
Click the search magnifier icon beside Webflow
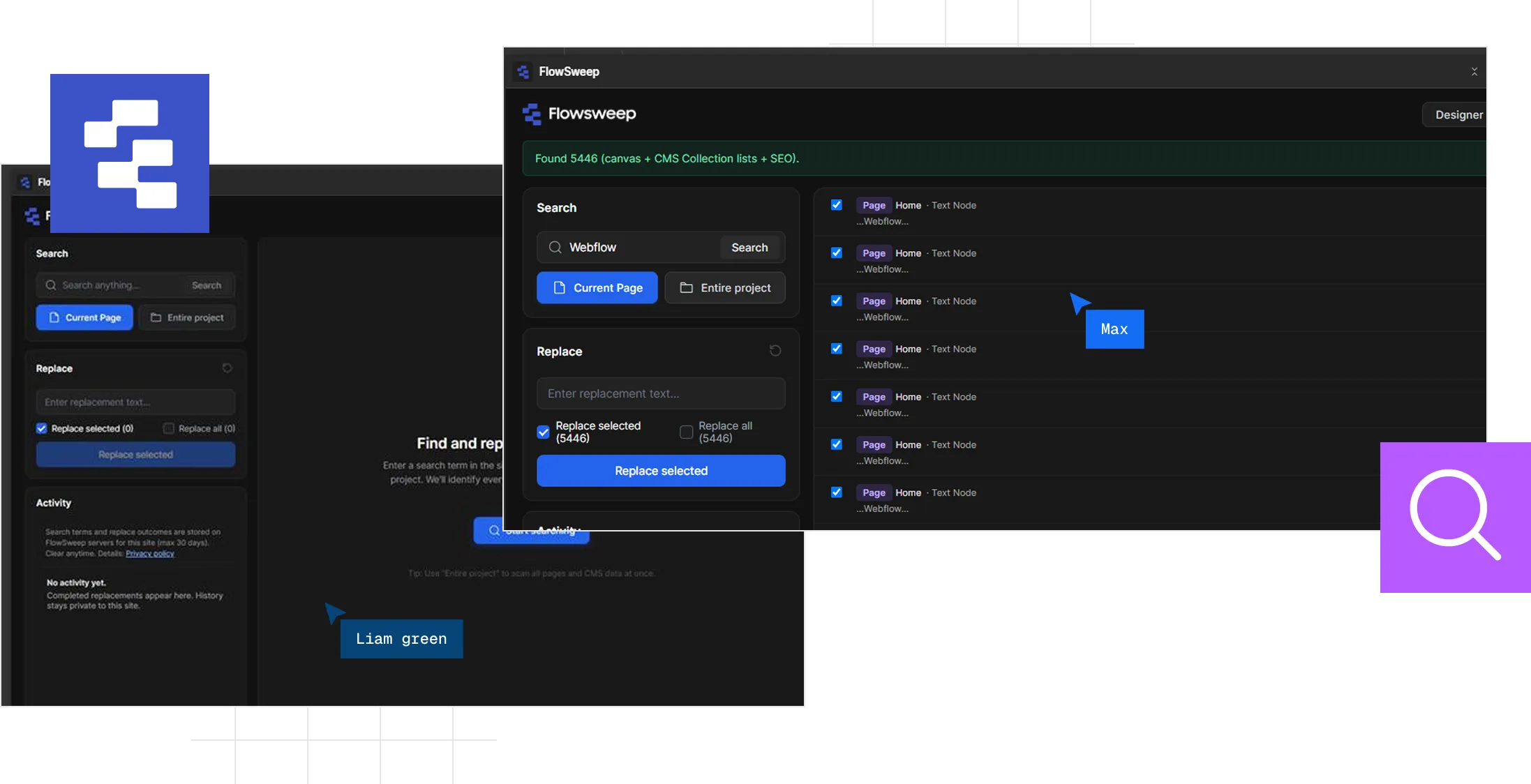(x=555, y=248)
